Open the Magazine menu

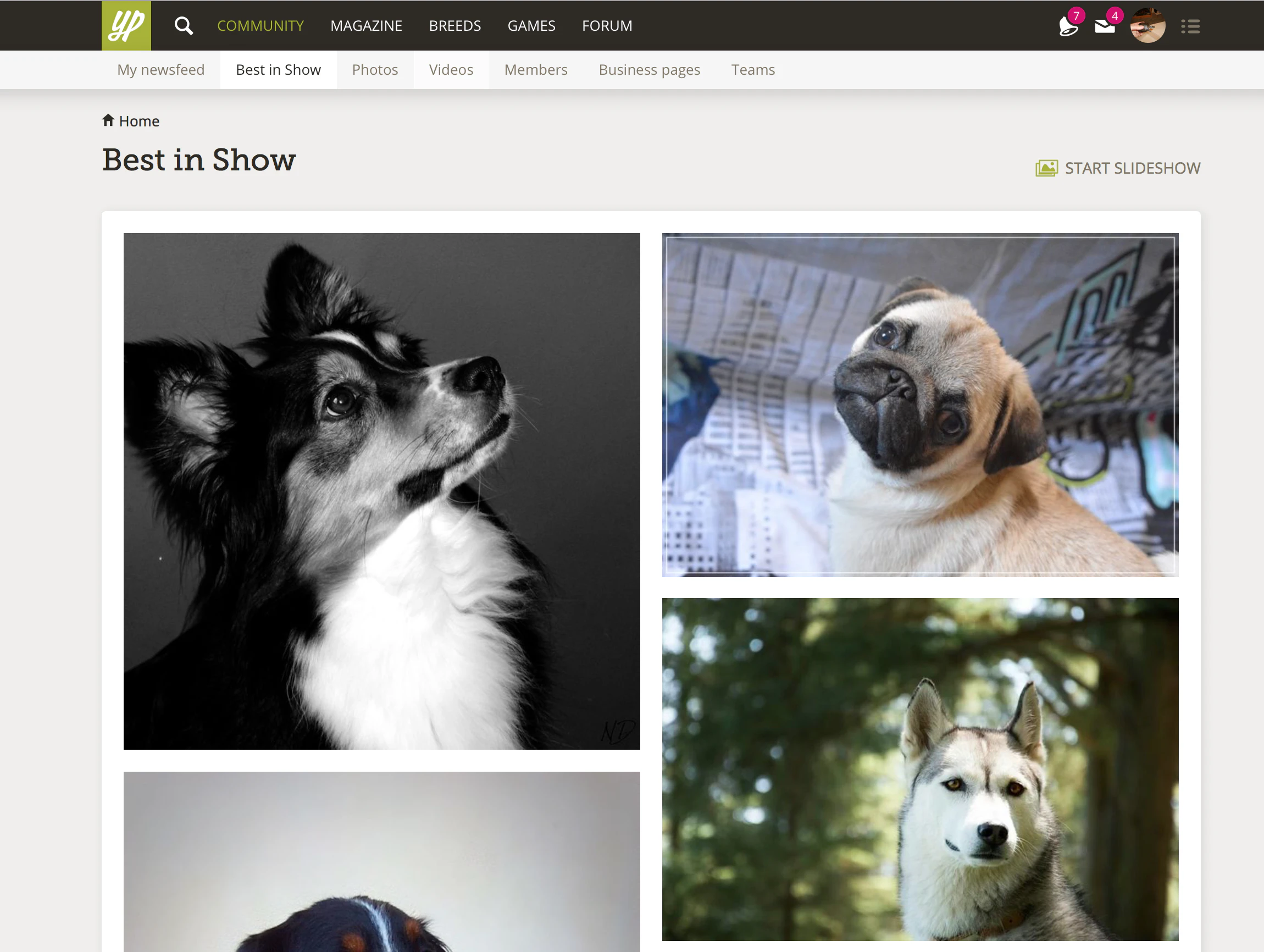(x=367, y=26)
